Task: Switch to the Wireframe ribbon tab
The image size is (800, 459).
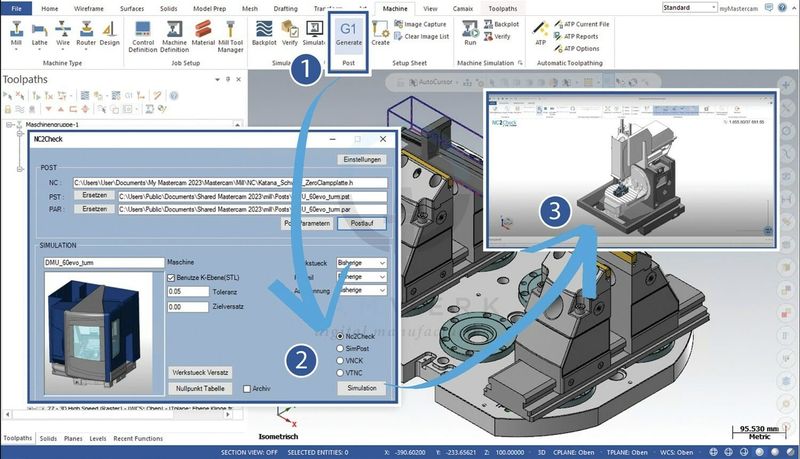Action: coord(88,8)
